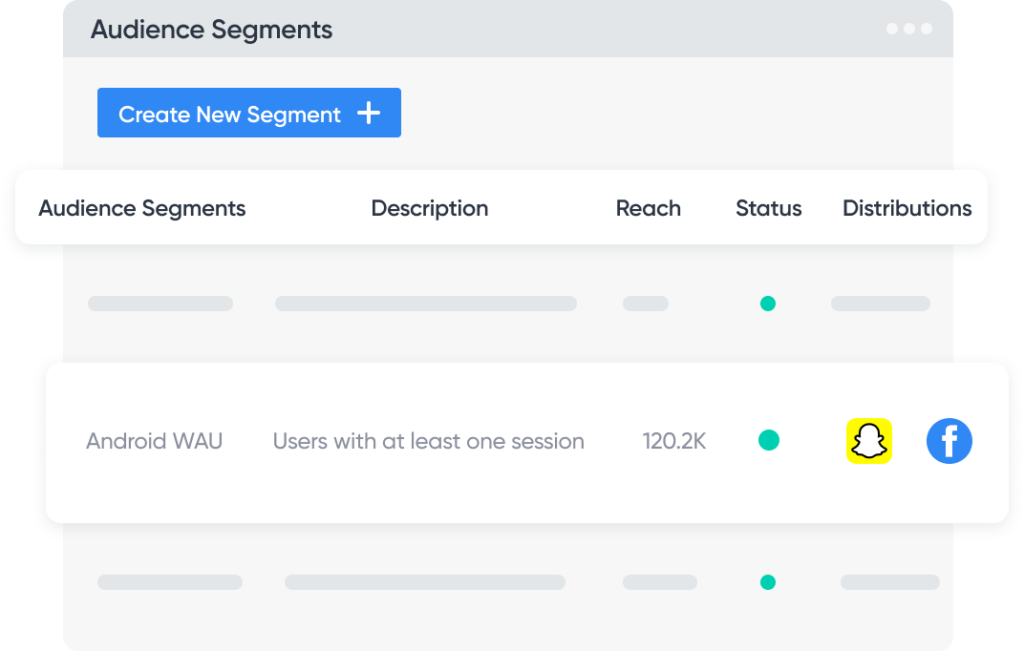1024x651 pixels.
Task: Sort by the Distributions column header
Action: coord(906,208)
